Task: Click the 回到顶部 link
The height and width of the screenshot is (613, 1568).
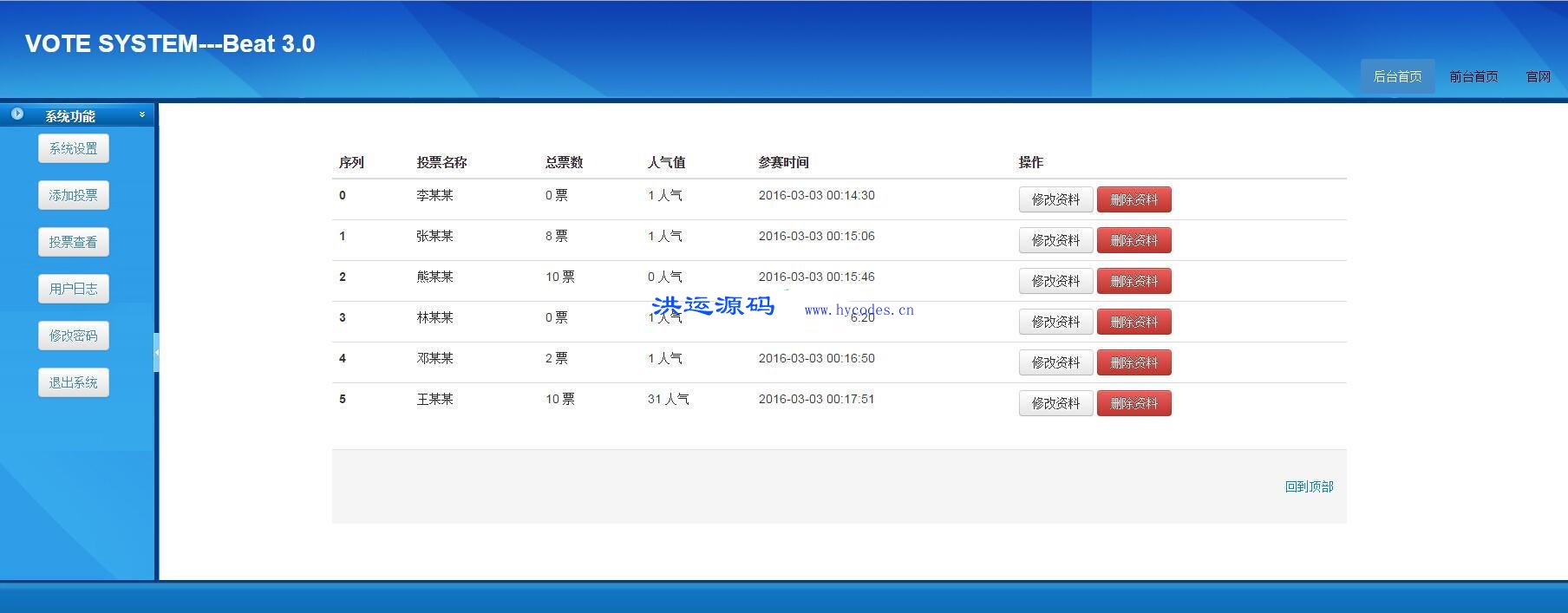Action: [x=1309, y=486]
